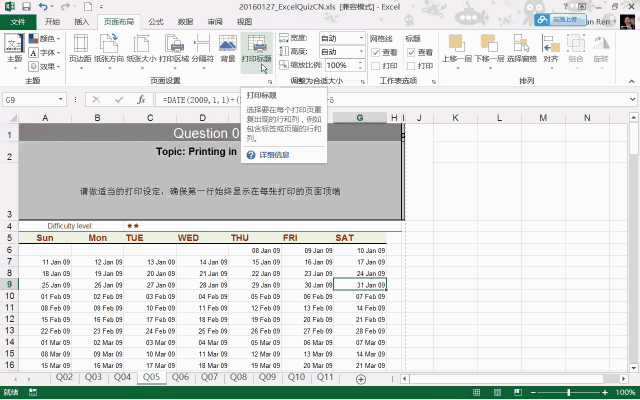640x400 pixels.
Task: Click the zoom slider in status bar
Action: [569, 393]
